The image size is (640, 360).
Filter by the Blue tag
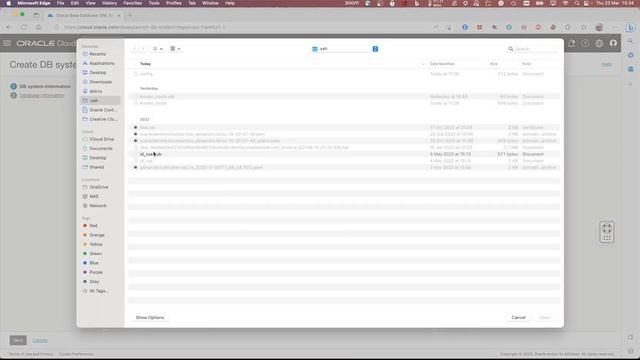click(94, 263)
